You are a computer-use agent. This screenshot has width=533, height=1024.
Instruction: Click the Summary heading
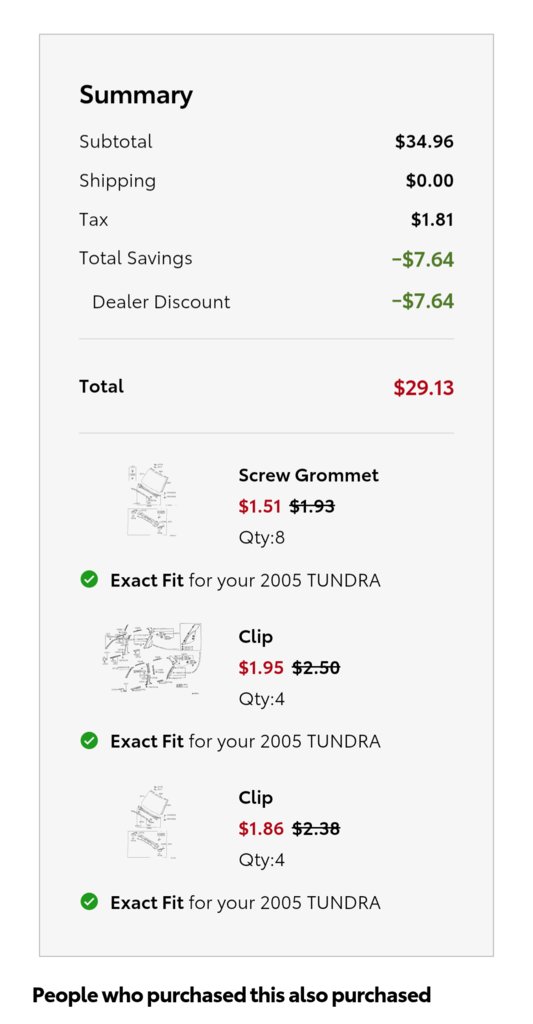136,95
